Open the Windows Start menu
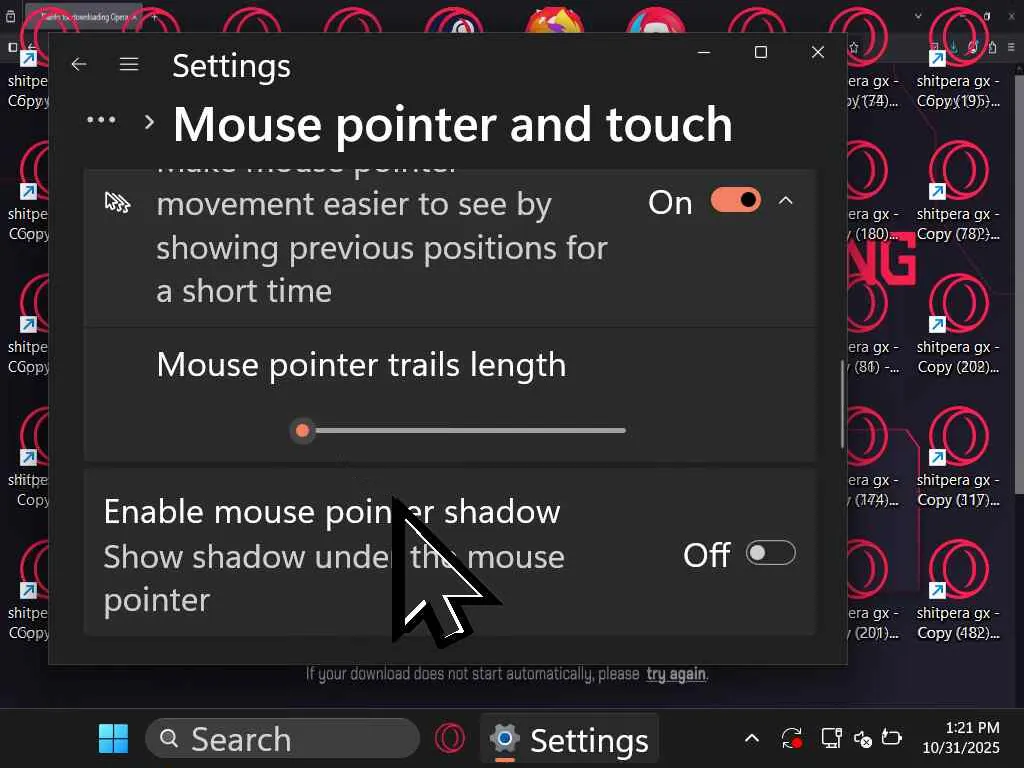 click(113, 739)
